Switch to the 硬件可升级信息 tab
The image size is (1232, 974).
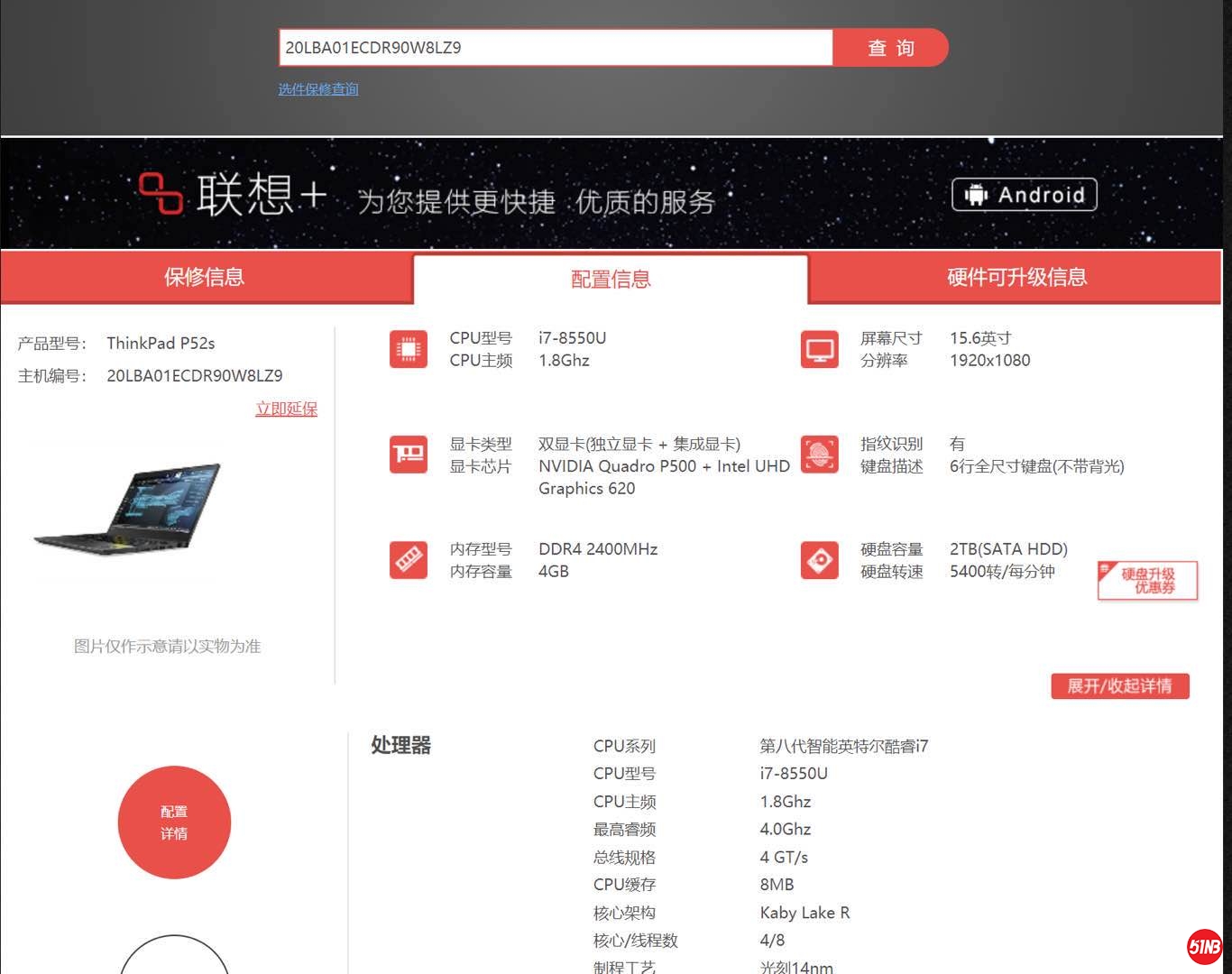1016,277
